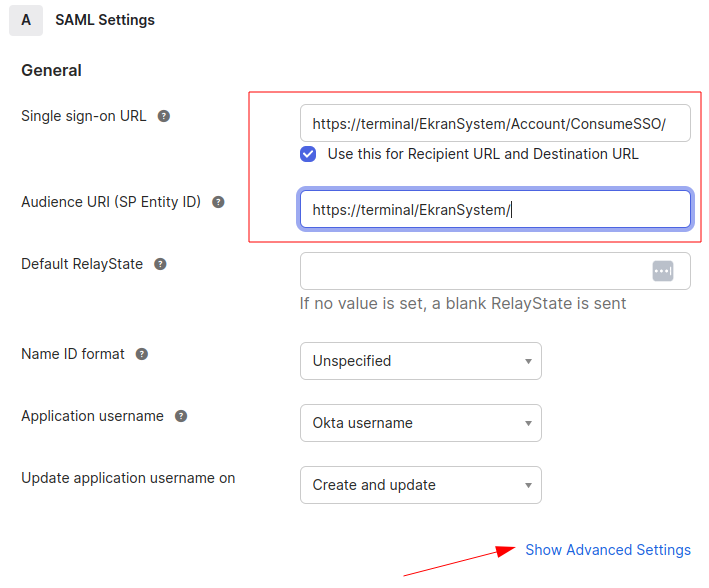Open help tooltip for Default RelayState
Viewport: 709px width, 588px height.
(x=160, y=265)
